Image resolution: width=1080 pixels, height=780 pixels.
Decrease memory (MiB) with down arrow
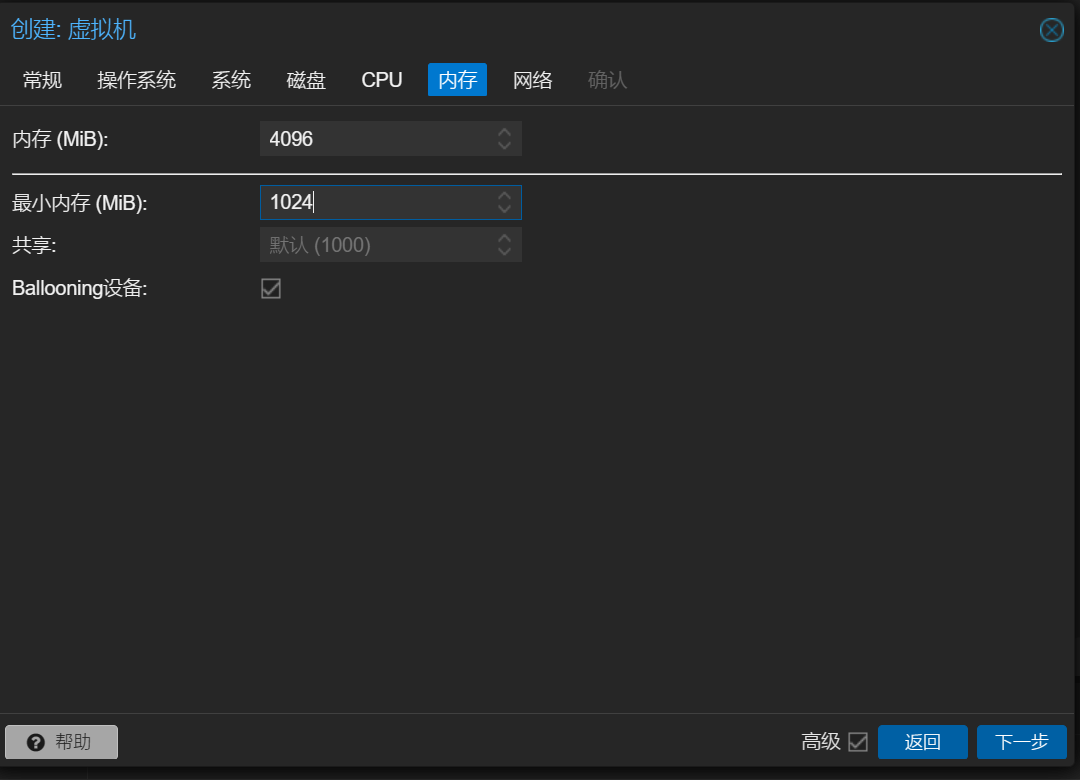pos(504,146)
